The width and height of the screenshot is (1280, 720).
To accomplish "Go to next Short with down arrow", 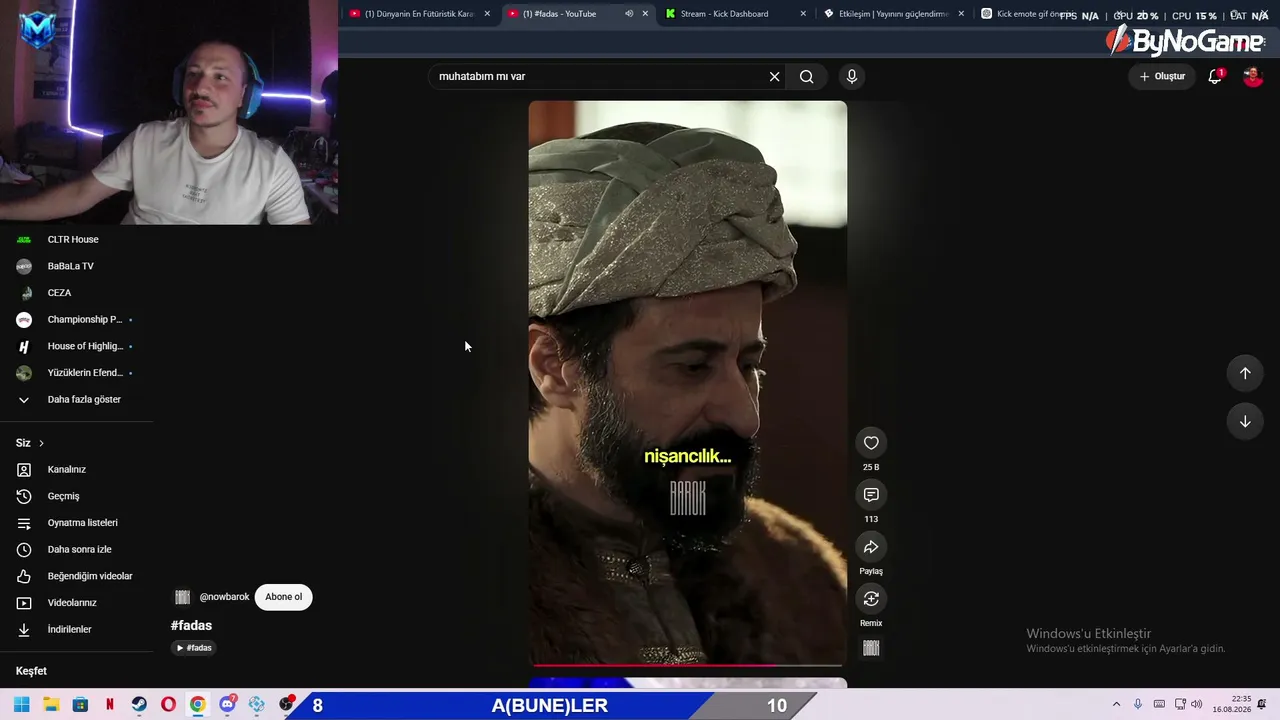I will 1245,421.
